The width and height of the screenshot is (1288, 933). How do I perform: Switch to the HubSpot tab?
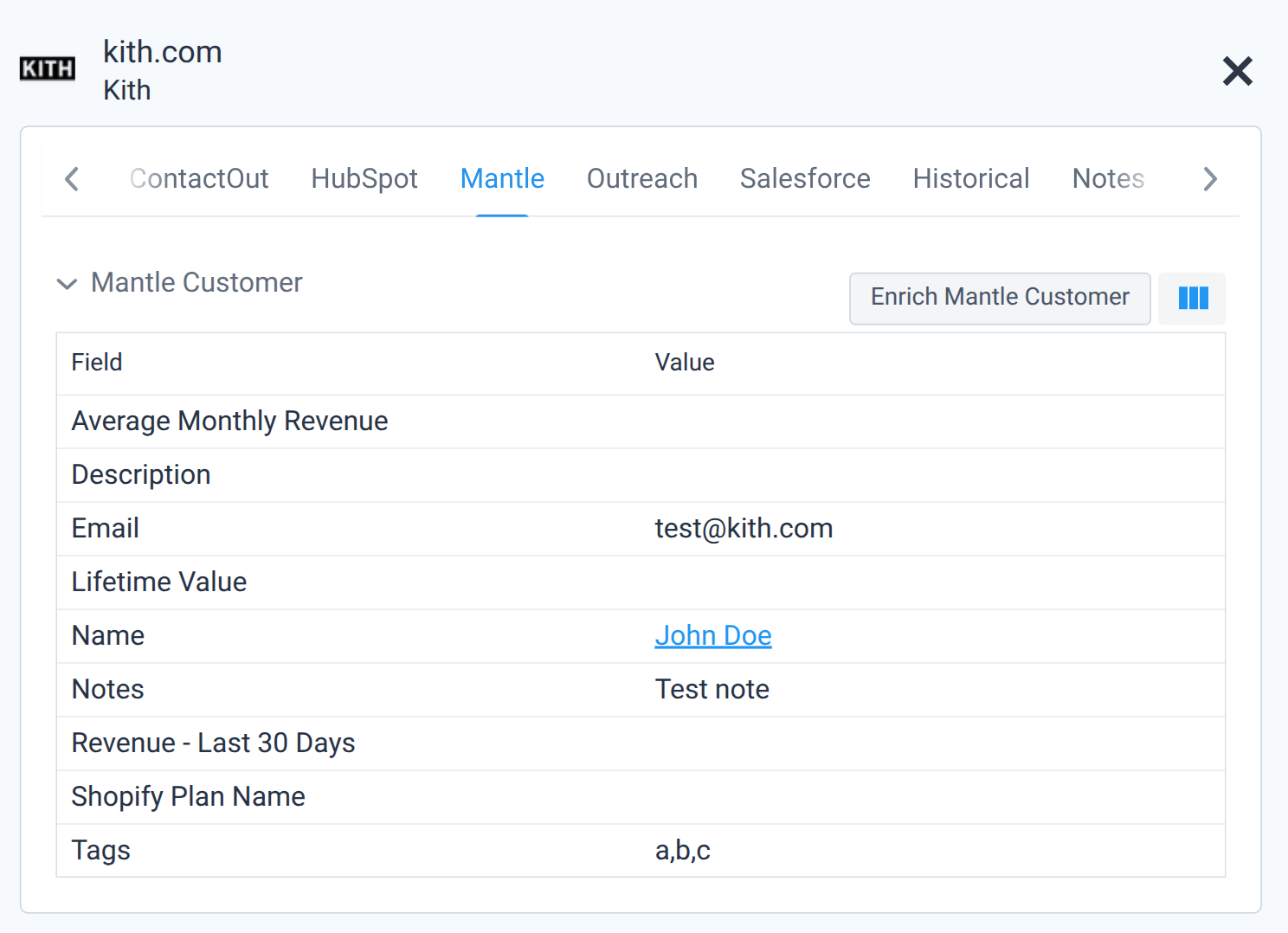[364, 178]
